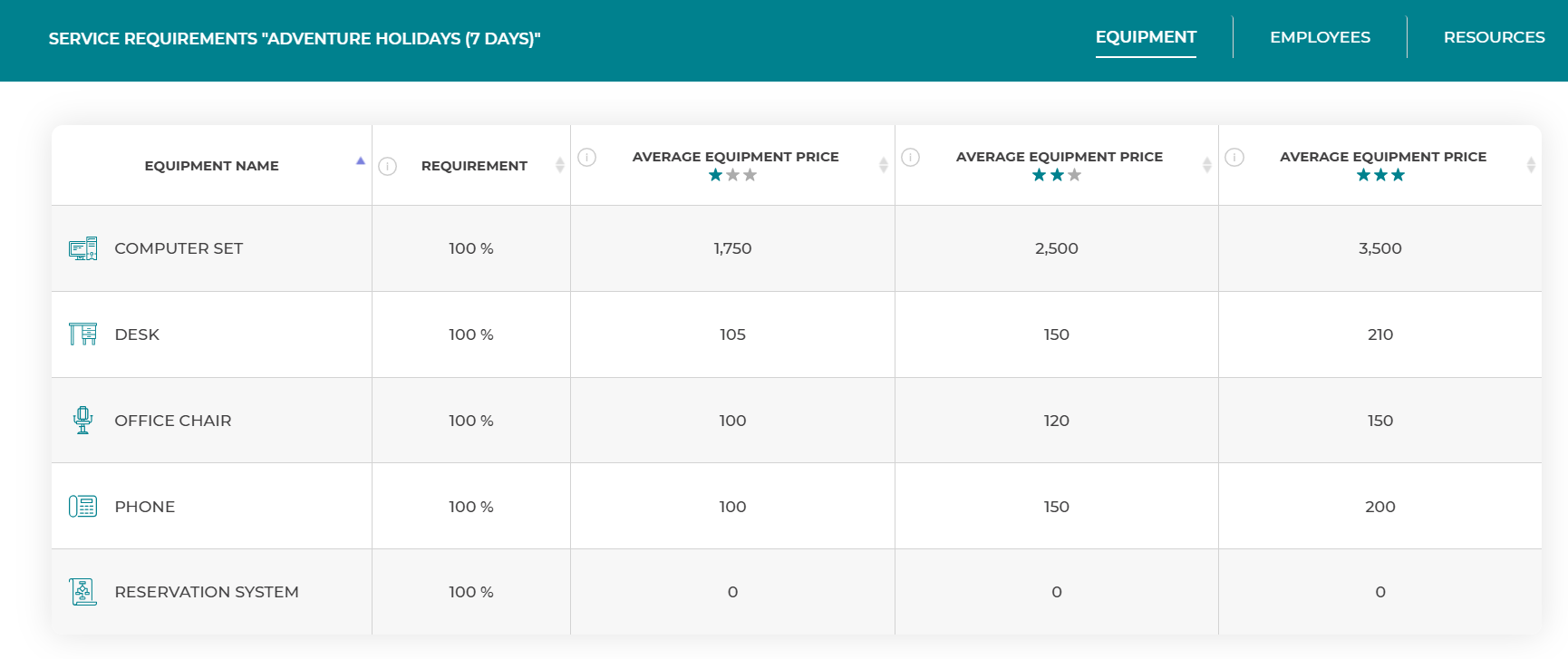Screen dimensions: 1568x659
Task: Sort by one-star price column arrows
Action: (x=883, y=165)
